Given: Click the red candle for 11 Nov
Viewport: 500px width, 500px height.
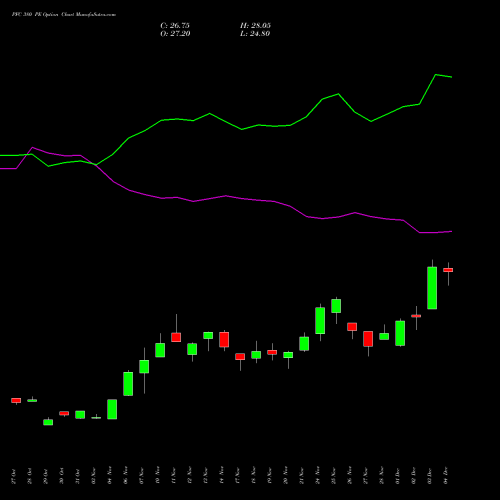Looking at the screenshot, I should (x=176, y=337).
